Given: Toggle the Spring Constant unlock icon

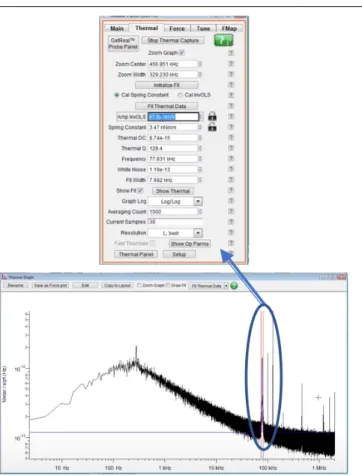Looking at the screenshot, I should point(212,127).
